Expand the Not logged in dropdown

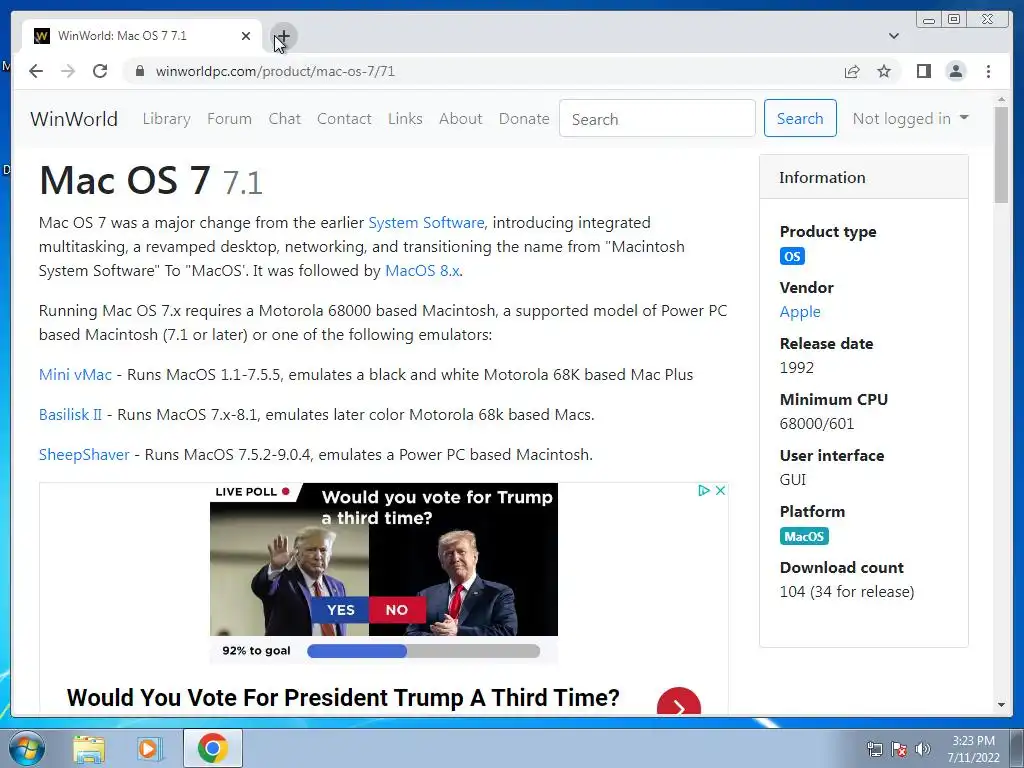[910, 119]
